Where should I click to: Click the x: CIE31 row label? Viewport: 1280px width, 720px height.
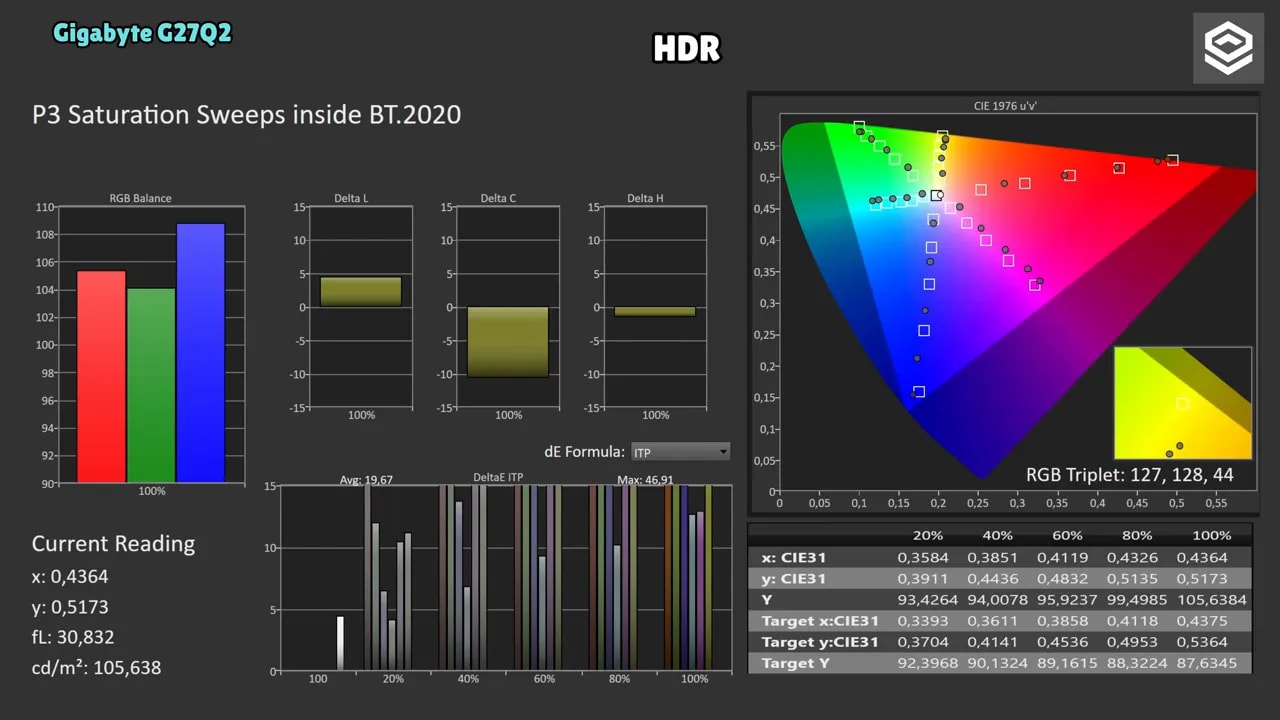pos(794,557)
